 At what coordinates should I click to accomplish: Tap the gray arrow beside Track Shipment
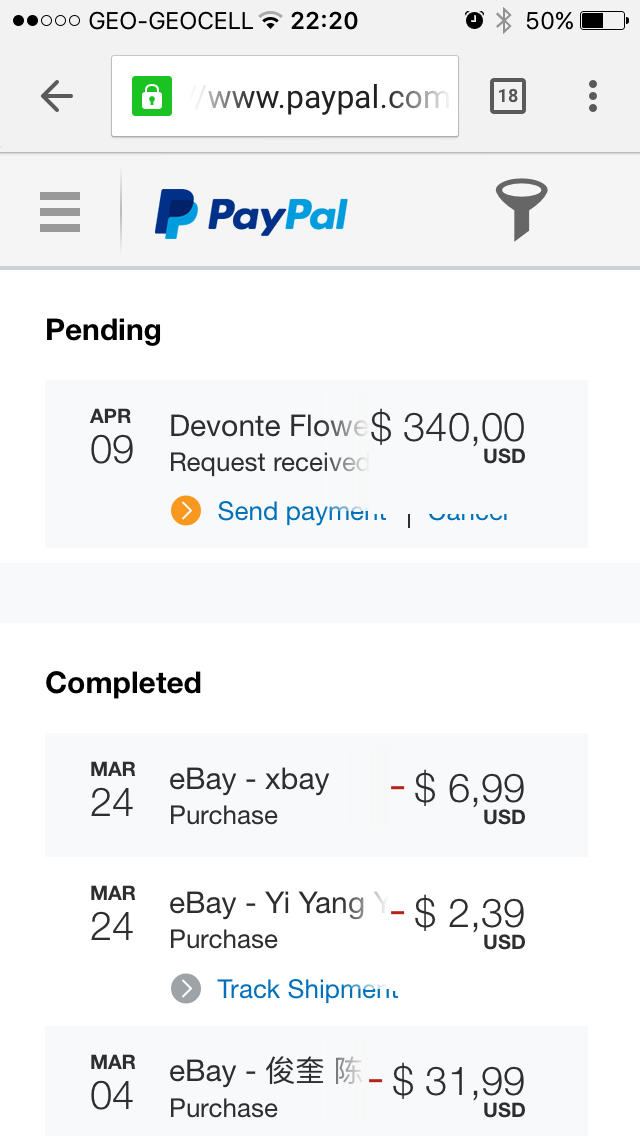[x=186, y=989]
